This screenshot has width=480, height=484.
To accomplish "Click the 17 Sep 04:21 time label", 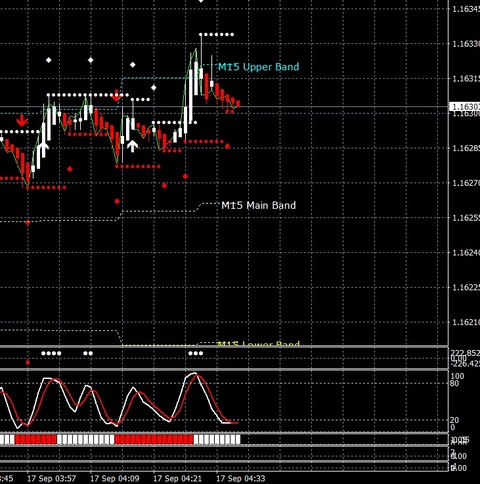I will click(177, 479).
